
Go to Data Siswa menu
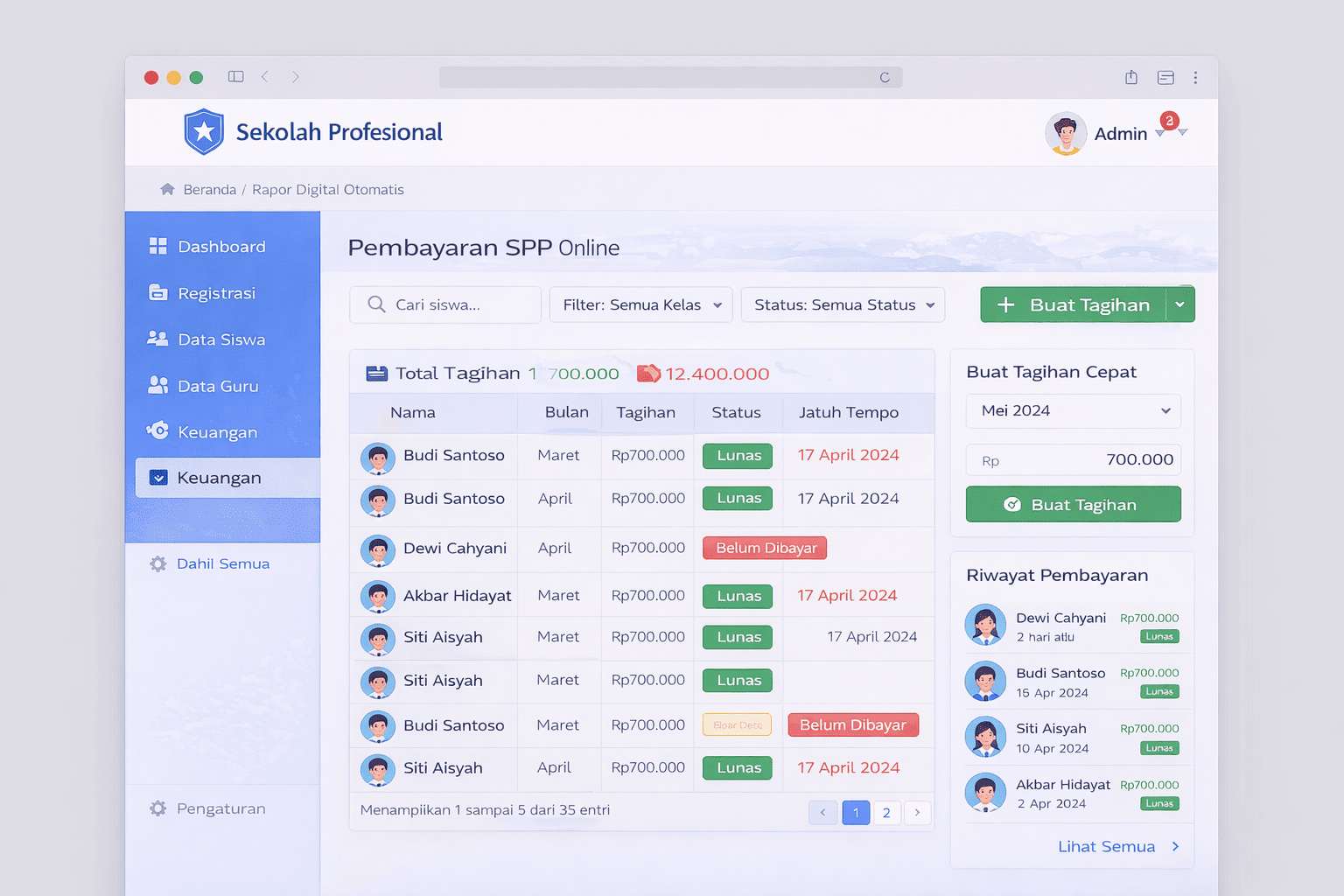220,339
